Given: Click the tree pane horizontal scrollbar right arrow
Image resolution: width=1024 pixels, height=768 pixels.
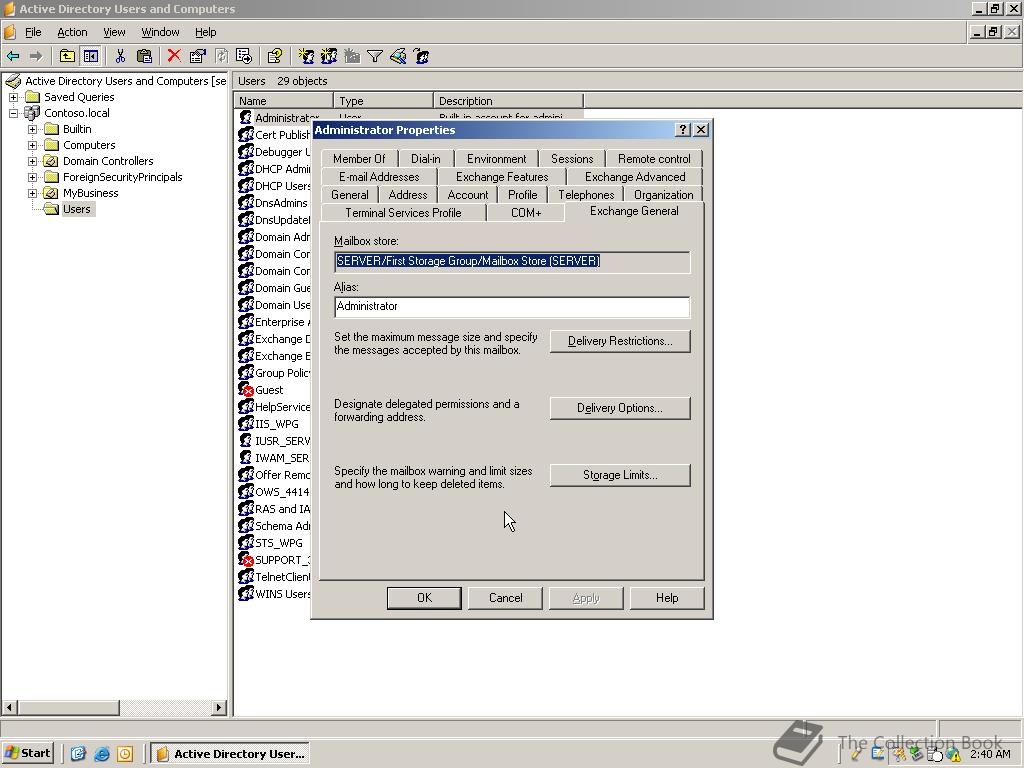Looking at the screenshot, I should pyautogui.click(x=219, y=707).
